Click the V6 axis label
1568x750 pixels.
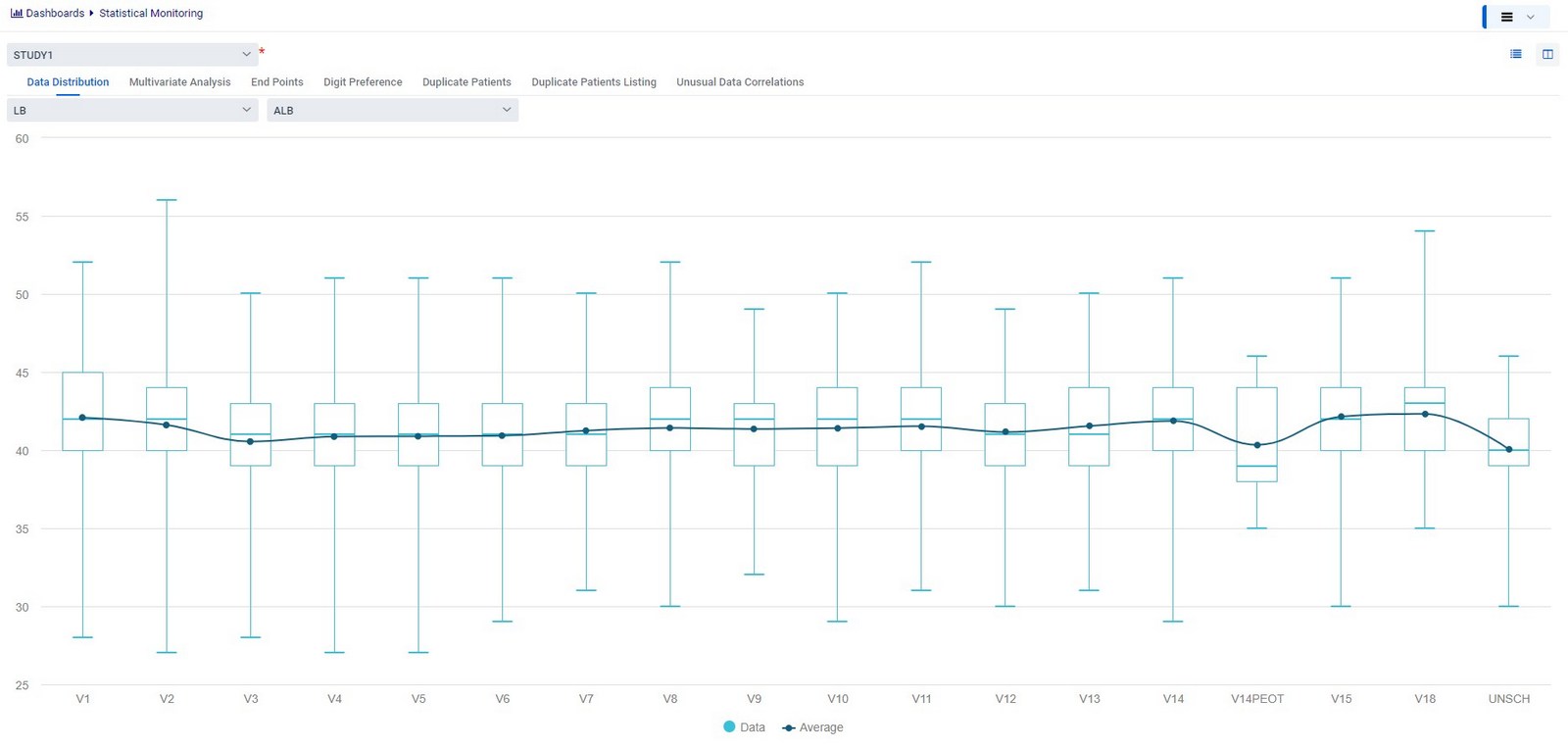(503, 699)
